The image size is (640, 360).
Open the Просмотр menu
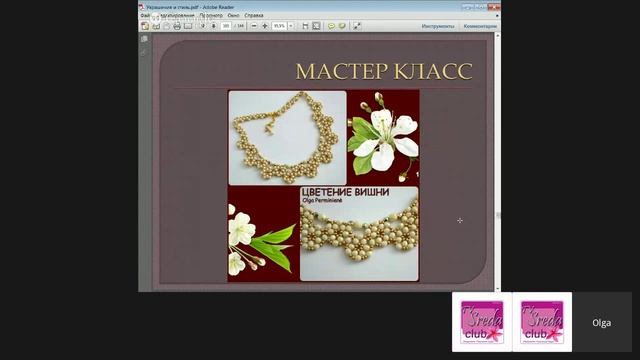click(x=211, y=16)
